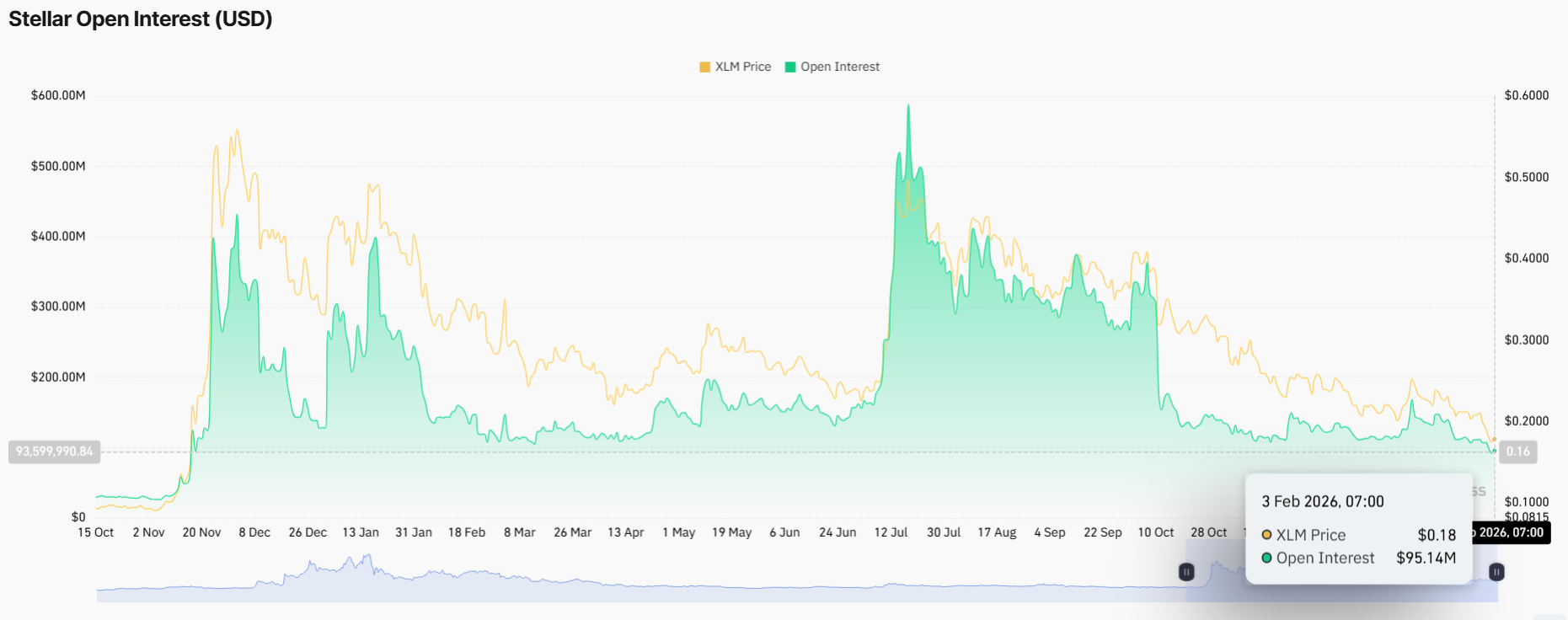
Task: Grab the right range slider handle
Action: pyautogui.click(x=1496, y=572)
